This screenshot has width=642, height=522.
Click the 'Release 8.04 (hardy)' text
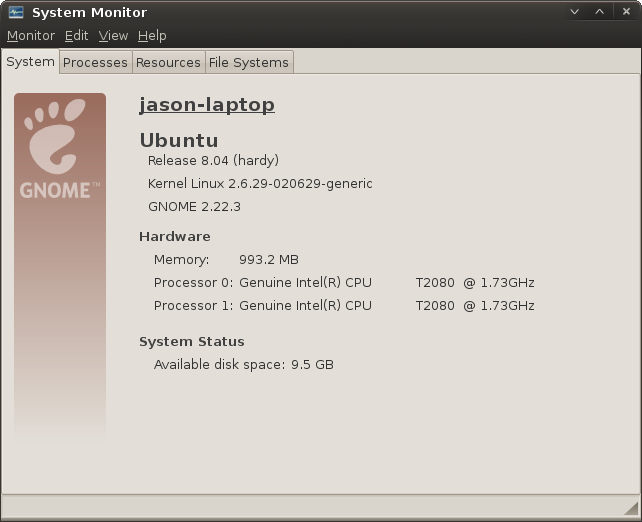(213, 160)
